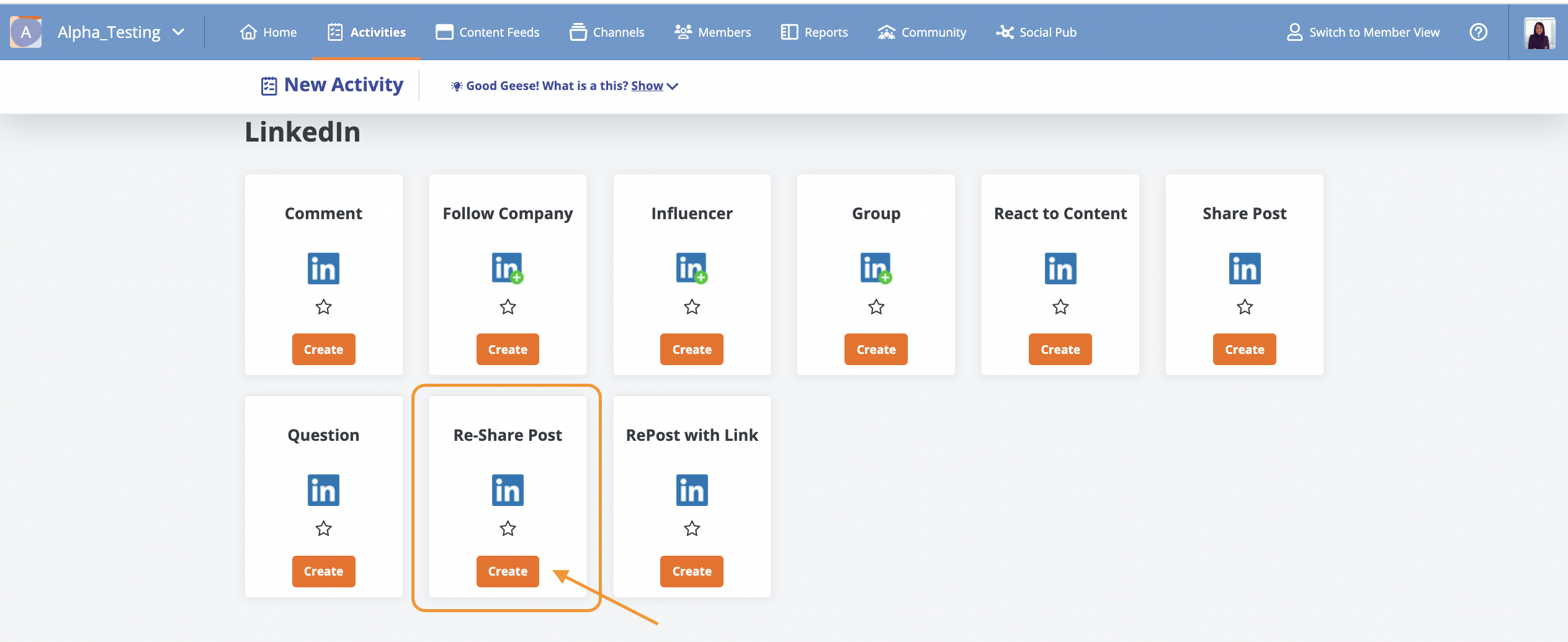
Task: Open the help question mark icon
Action: tap(1479, 32)
